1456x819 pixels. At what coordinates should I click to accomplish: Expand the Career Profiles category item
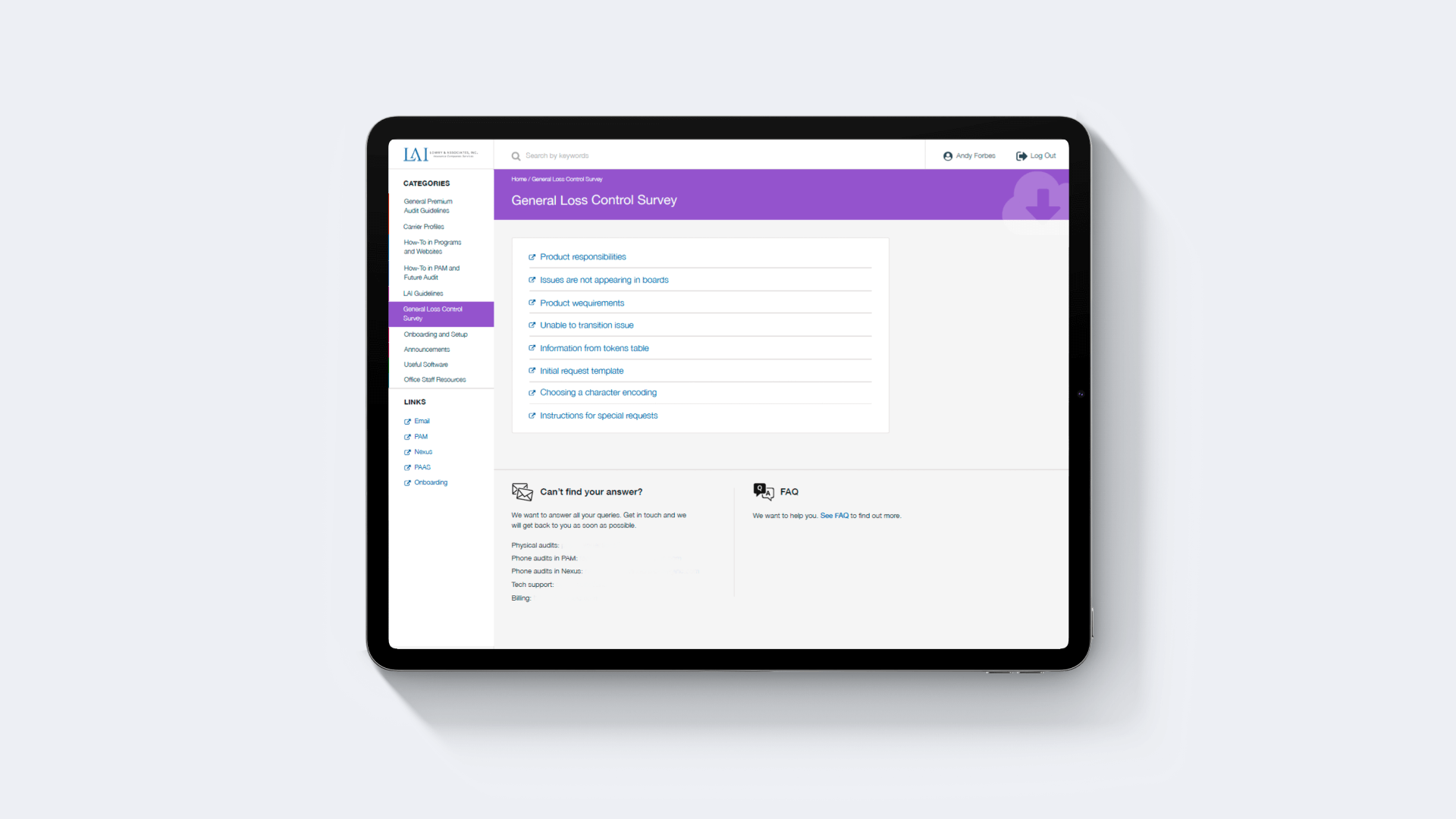423,226
